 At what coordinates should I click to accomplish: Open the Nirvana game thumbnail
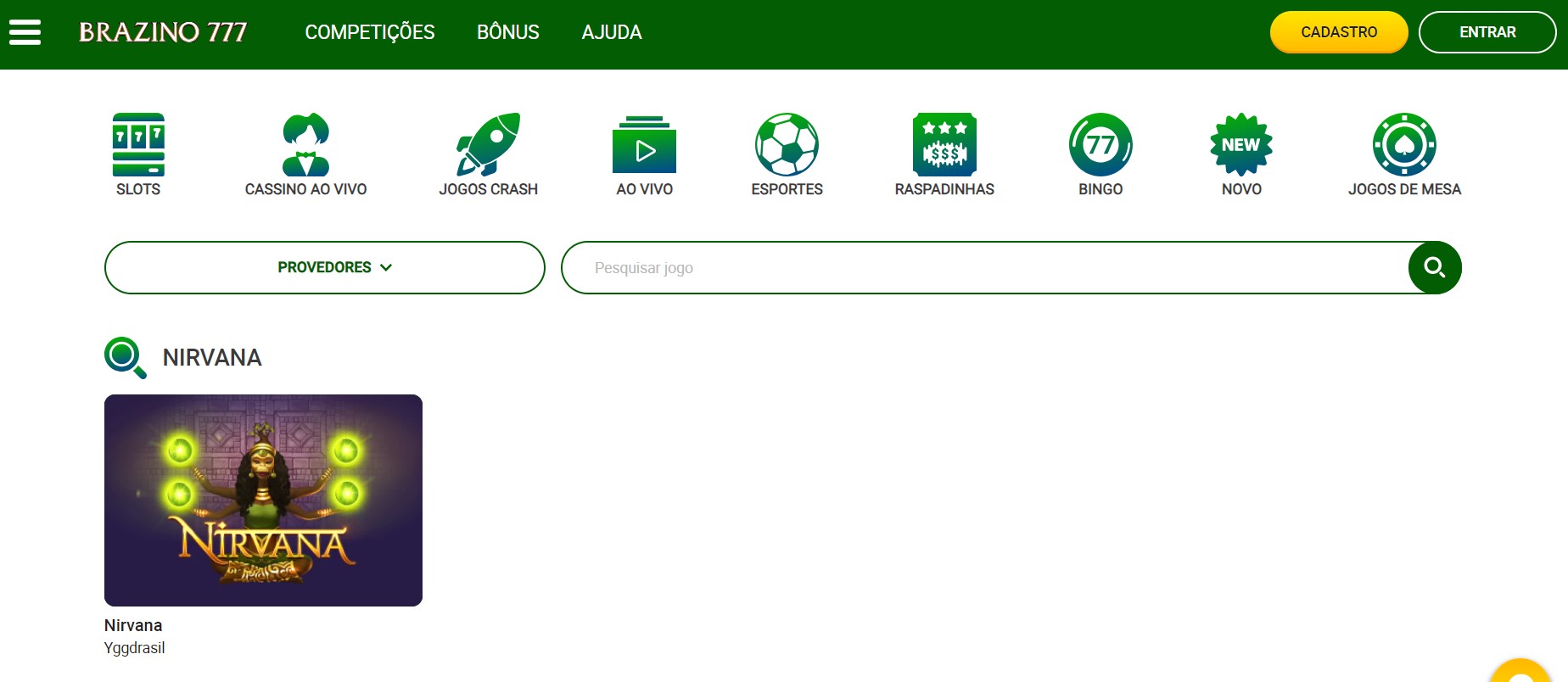click(263, 500)
